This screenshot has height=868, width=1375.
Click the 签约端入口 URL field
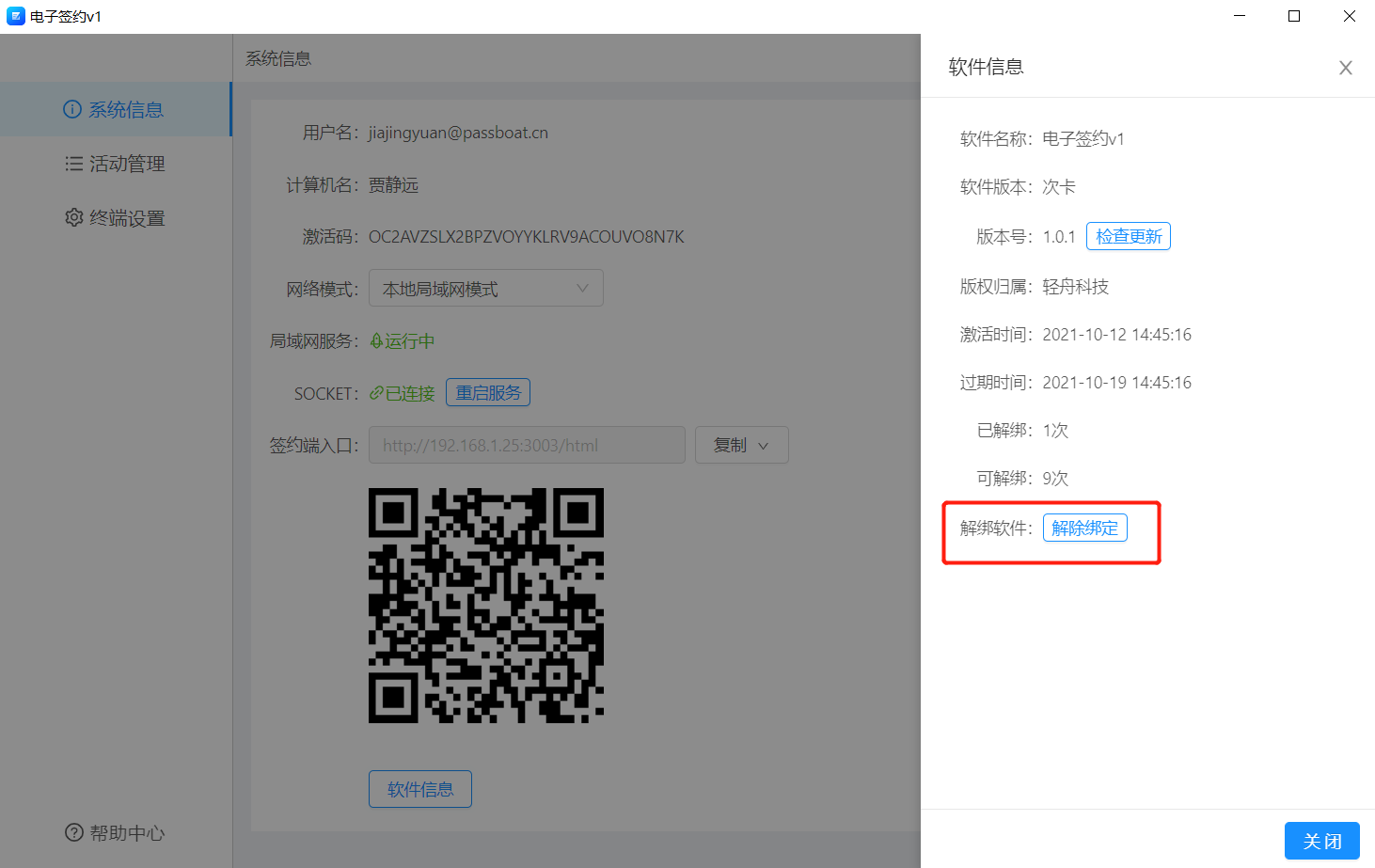[x=527, y=445]
